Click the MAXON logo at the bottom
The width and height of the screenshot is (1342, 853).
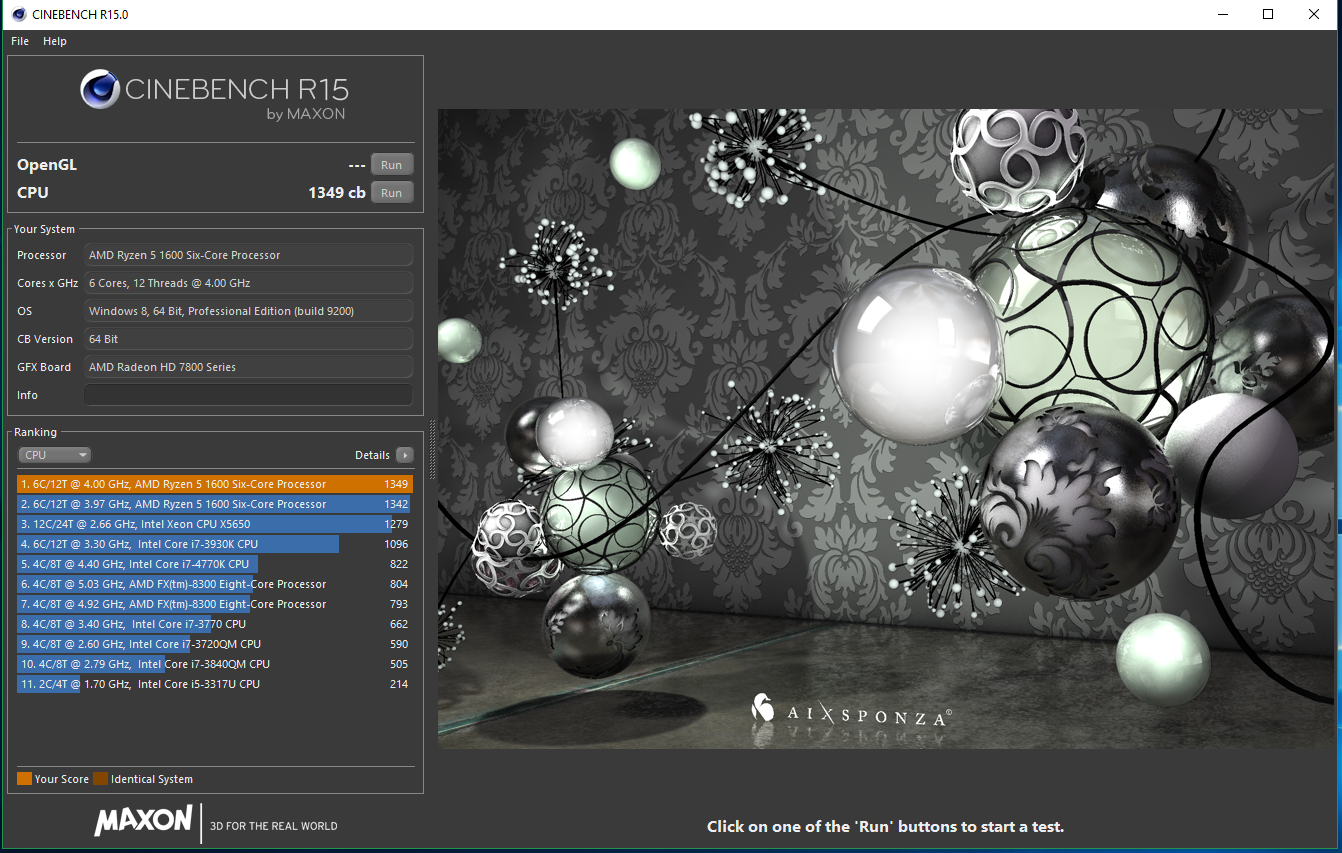[x=143, y=820]
